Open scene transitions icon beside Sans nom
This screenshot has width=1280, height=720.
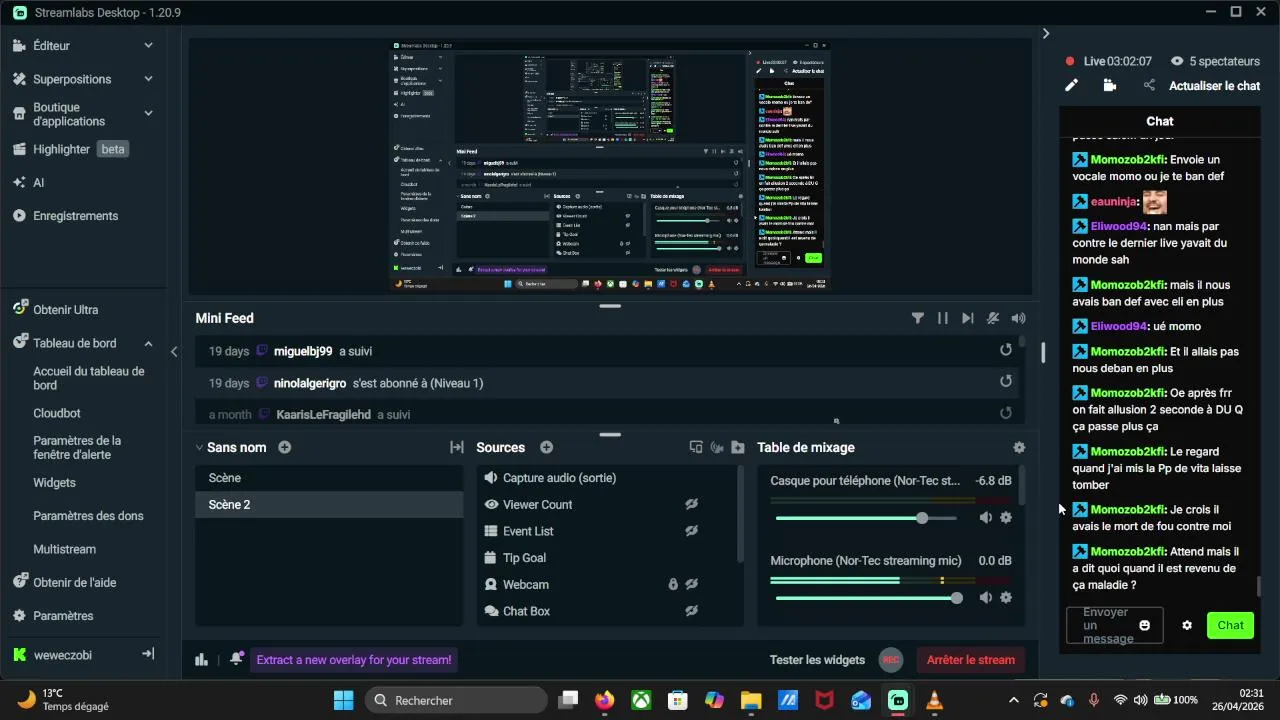click(457, 447)
